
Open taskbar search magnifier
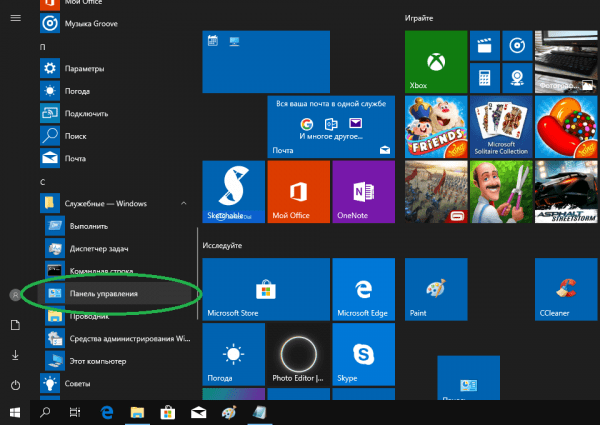tap(45, 412)
